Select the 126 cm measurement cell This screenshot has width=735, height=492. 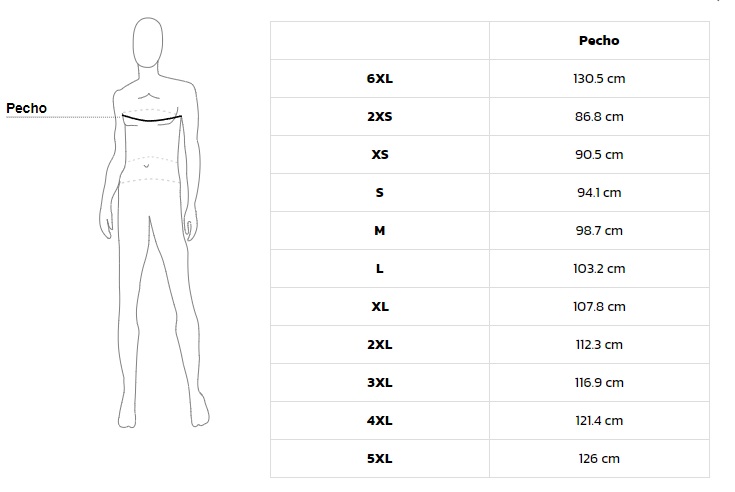pos(599,458)
